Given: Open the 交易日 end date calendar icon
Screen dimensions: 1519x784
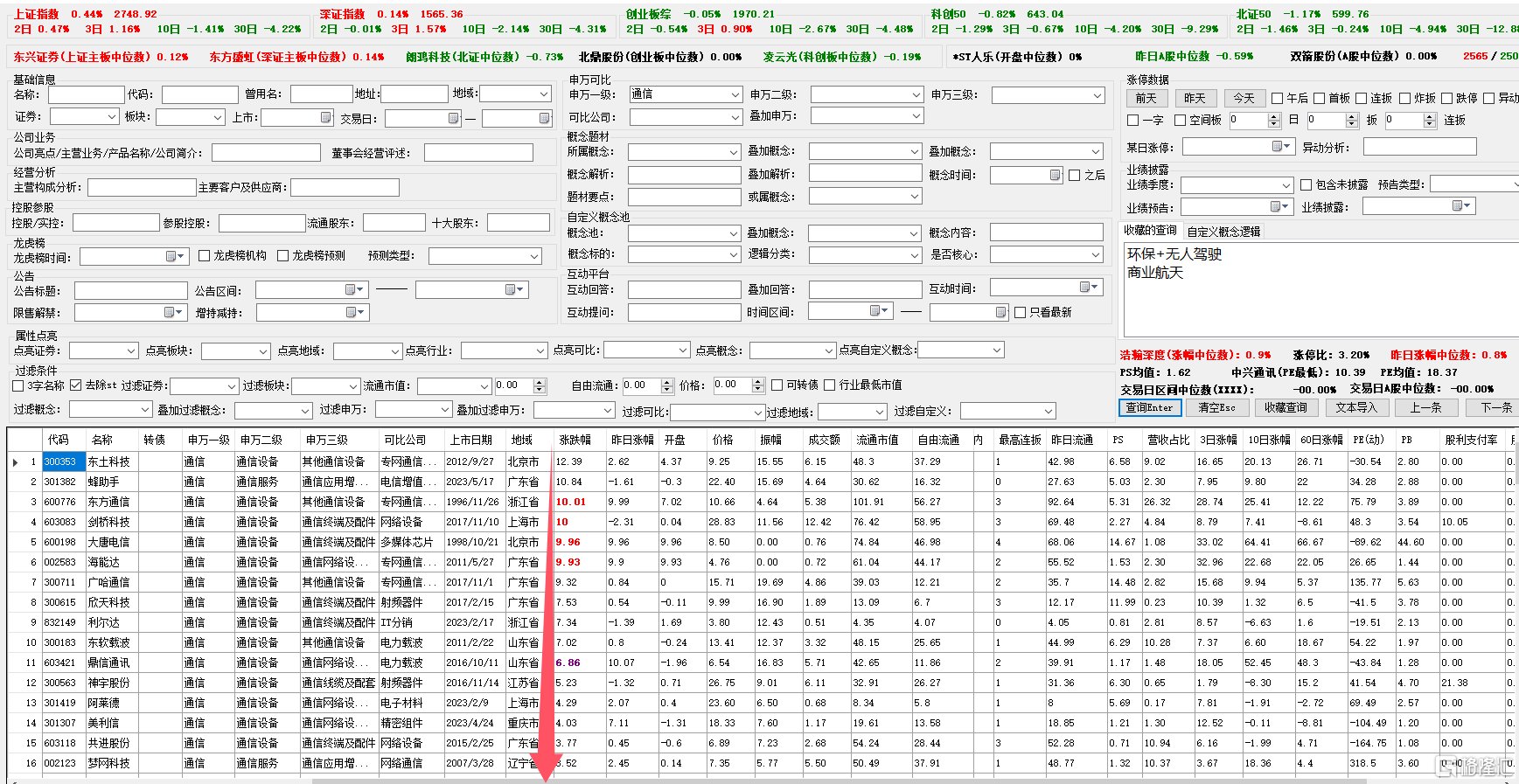Looking at the screenshot, I should coord(544,118).
